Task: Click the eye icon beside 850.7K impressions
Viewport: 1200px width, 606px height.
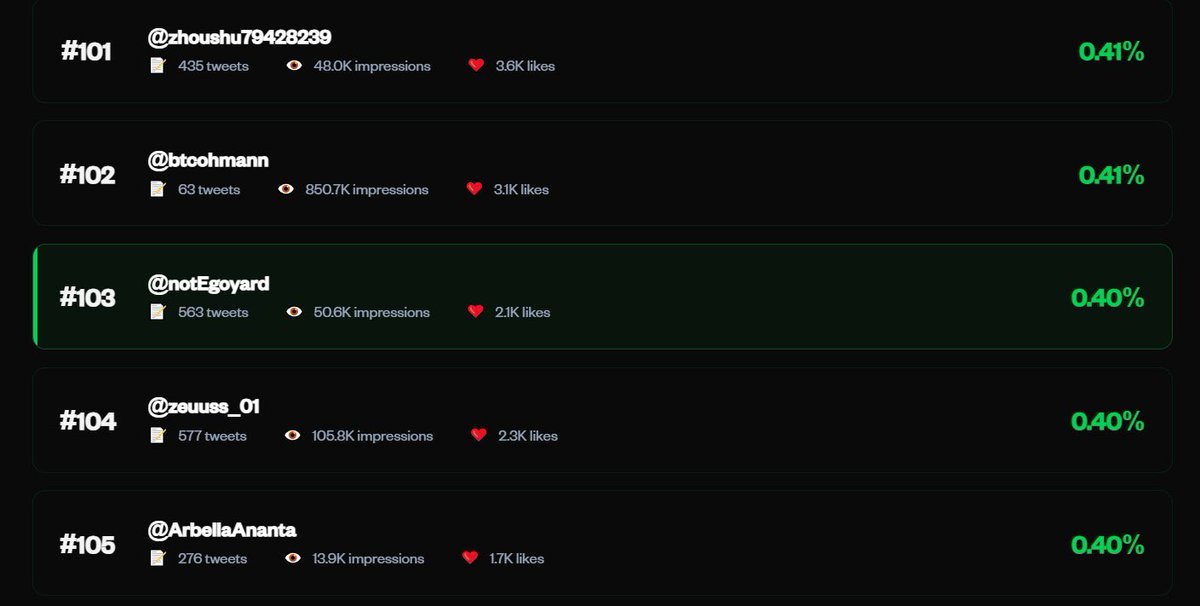Action: point(286,189)
